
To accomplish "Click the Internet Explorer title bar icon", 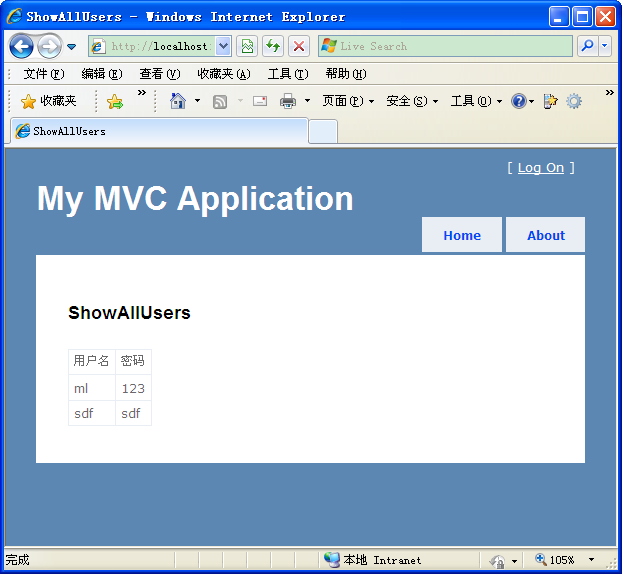I will coord(14,16).
